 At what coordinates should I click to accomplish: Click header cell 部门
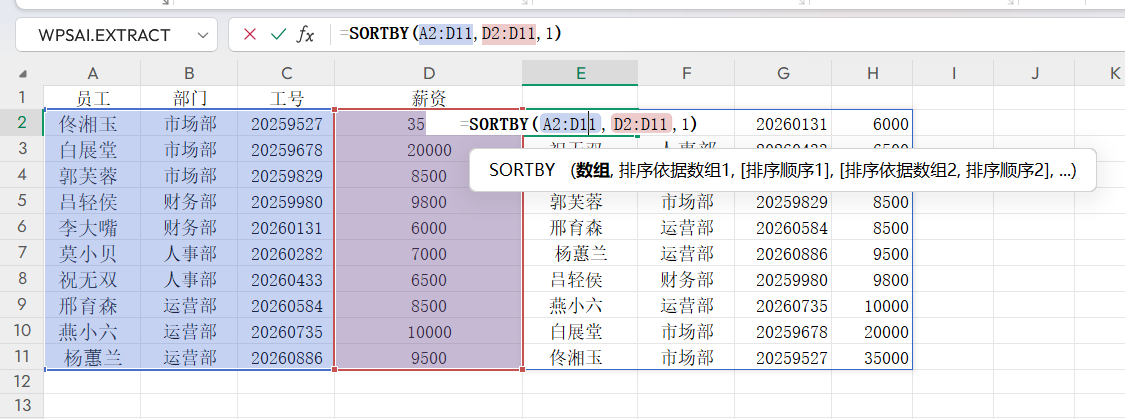click(189, 98)
